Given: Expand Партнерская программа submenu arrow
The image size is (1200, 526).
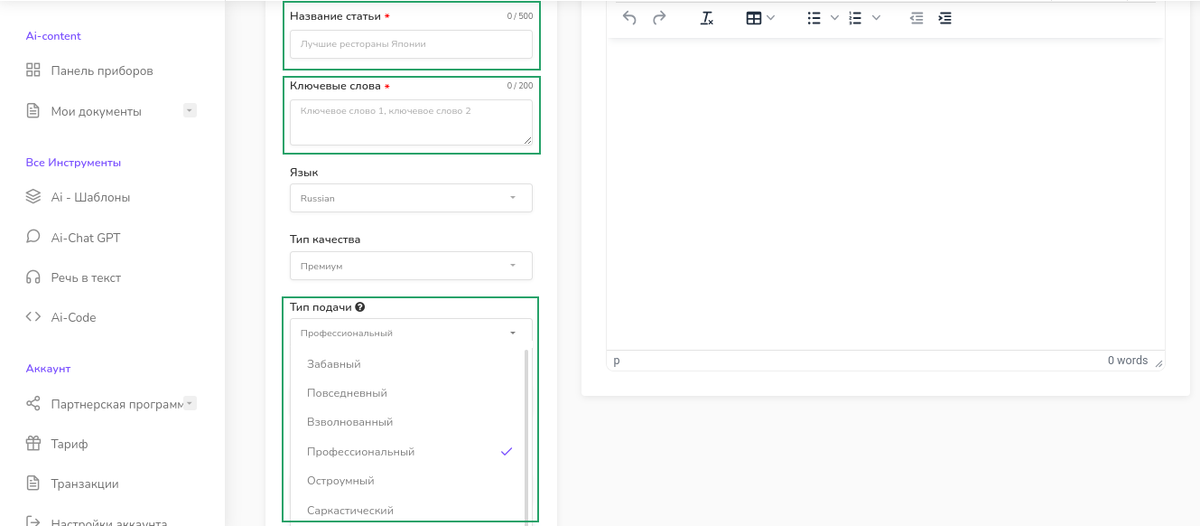Looking at the screenshot, I should click(190, 403).
